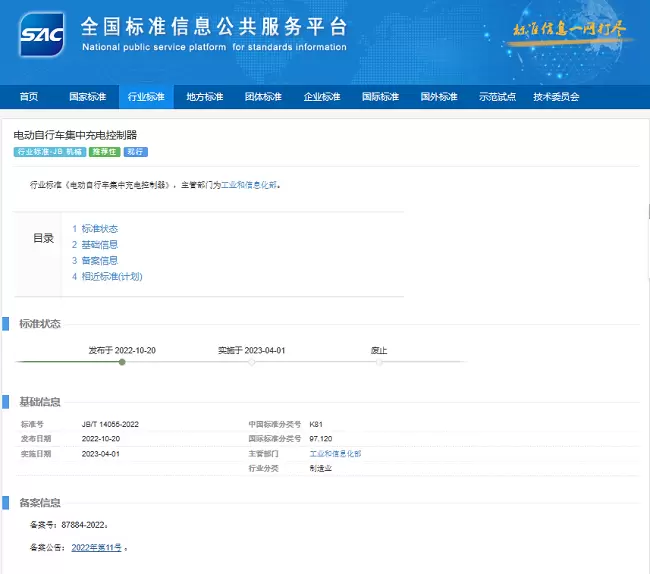650x574 pixels.
Task: Click the calligraphy slogan banner image
Action: coord(567,30)
